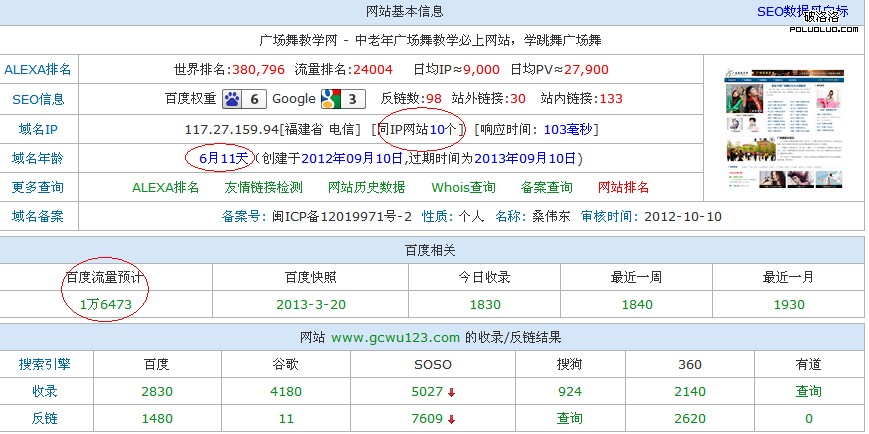Screen dimensions: 869x434
Task: Click internal links count 133
Action: (611, 99)
